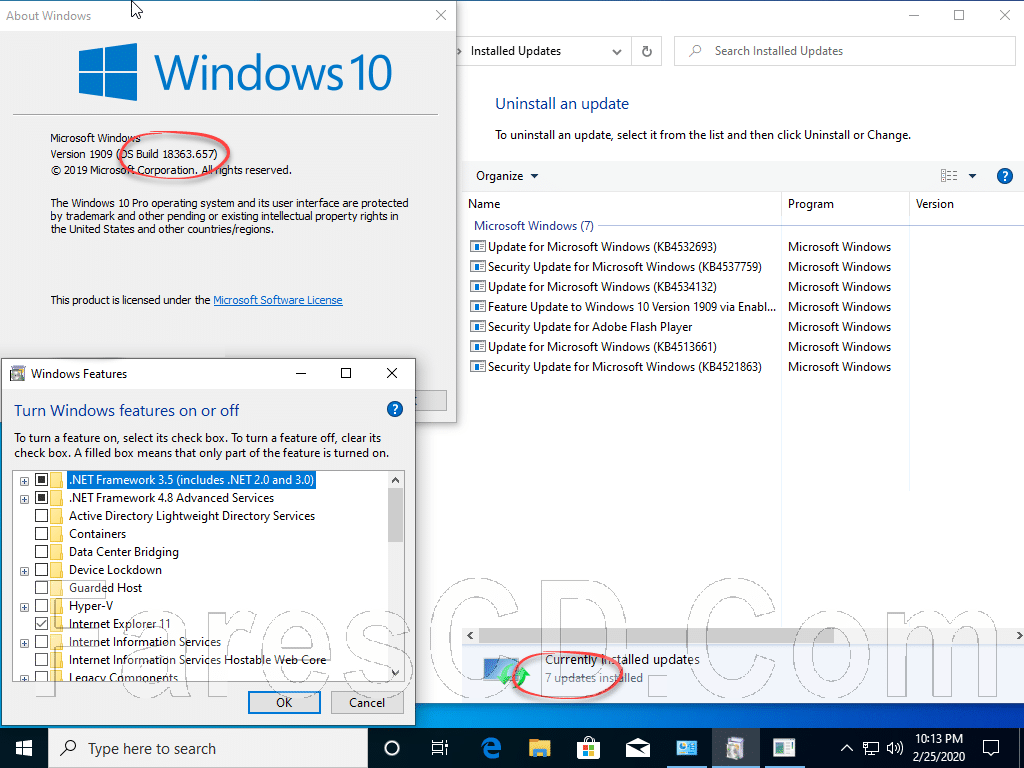The image size is (1024, 768).
Task: Expand .NET Framework 4.8 Advanced Services node
Action: [24, 500]
